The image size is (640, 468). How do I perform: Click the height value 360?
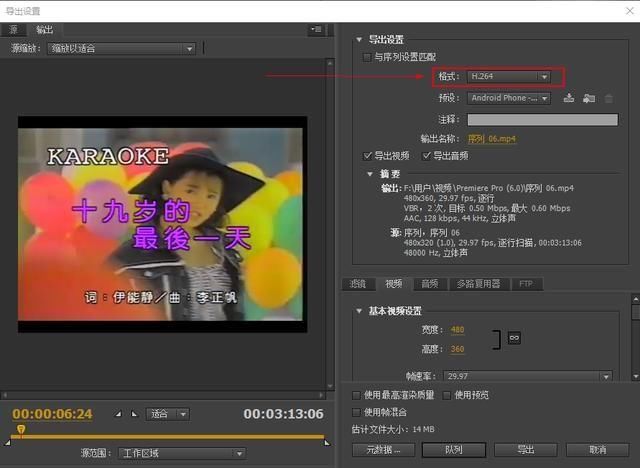coord(458,349)
